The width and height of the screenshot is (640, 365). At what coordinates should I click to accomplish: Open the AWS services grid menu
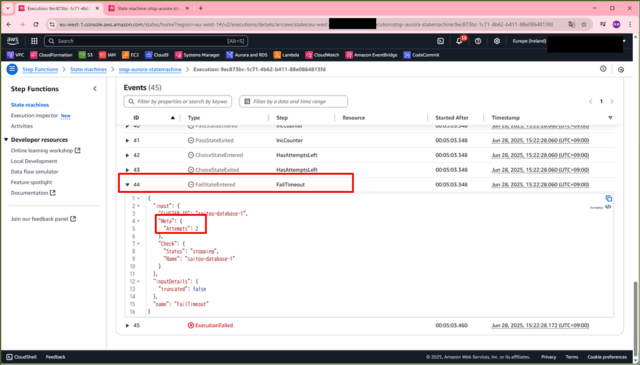tap(34, 41)
